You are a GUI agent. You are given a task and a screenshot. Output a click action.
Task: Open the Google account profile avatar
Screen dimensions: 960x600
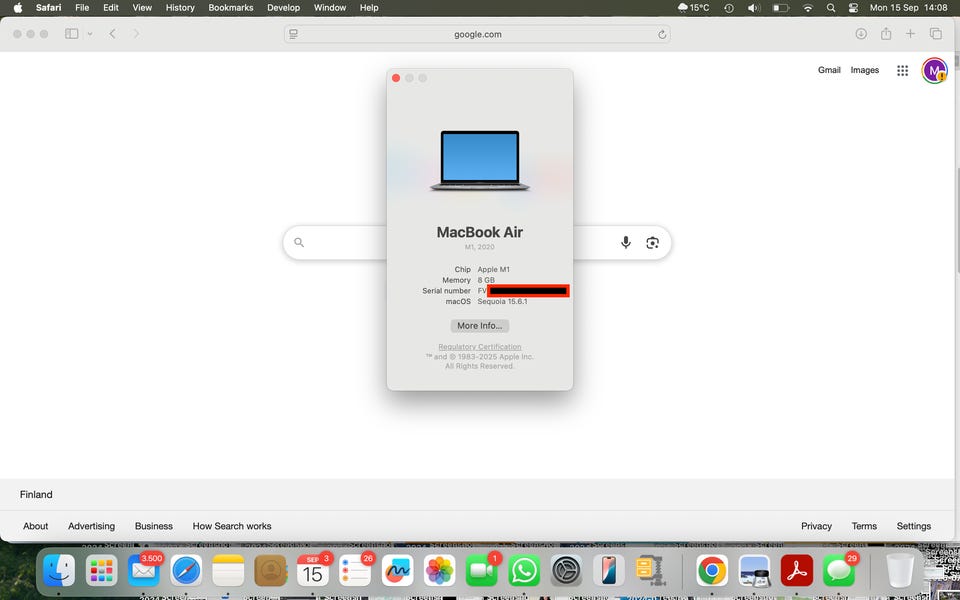(934, 70)
